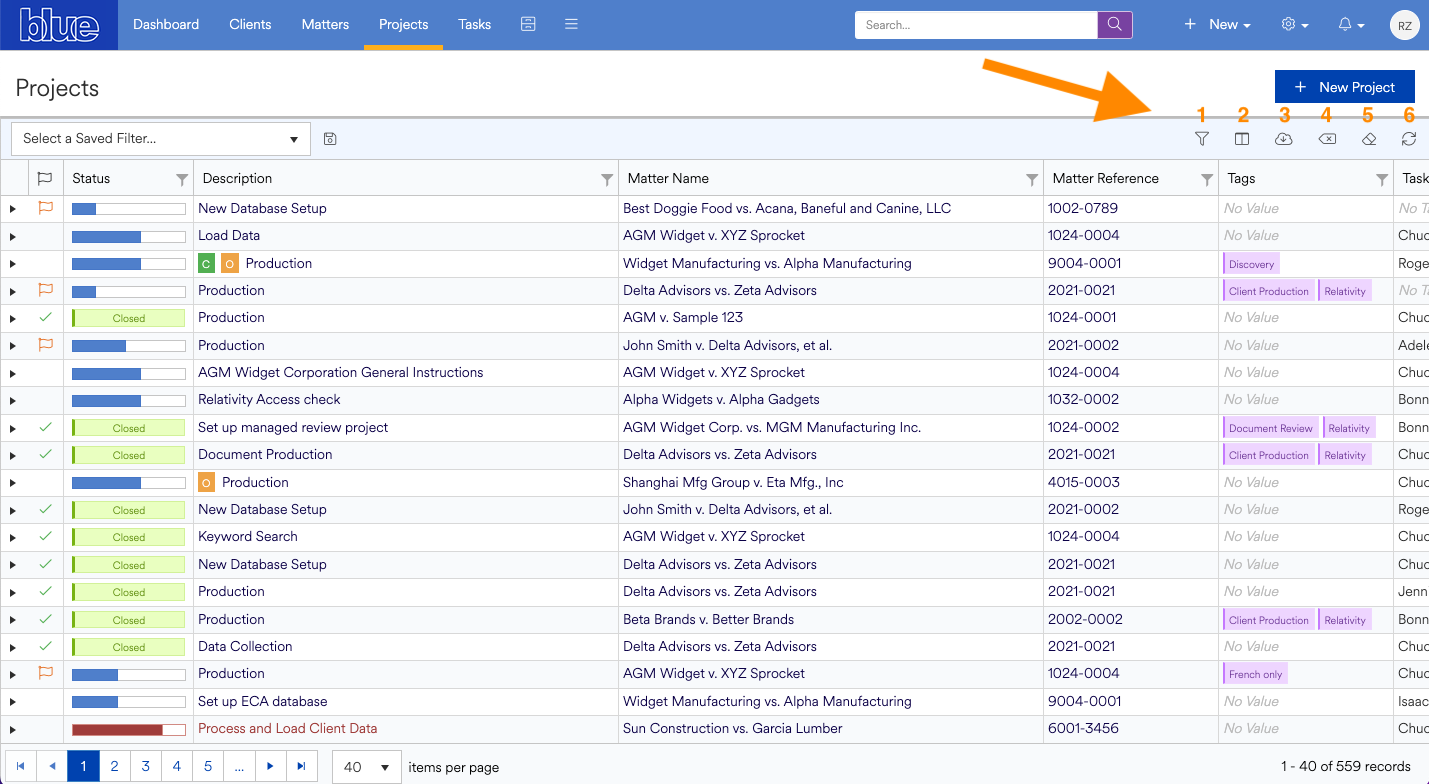Open the New dropdown in top bar
This screenshot has height=784, width=1429.
coord(1217,25)
